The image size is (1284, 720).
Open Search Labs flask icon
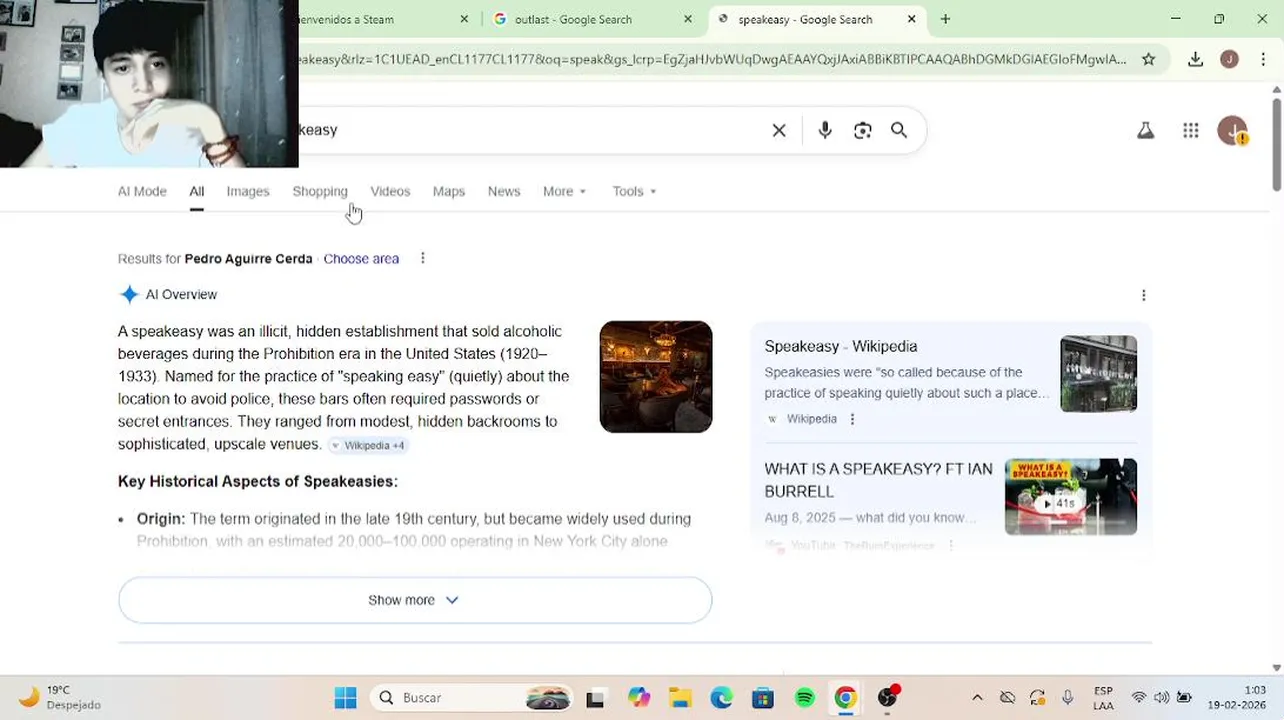coord(1146,130)
